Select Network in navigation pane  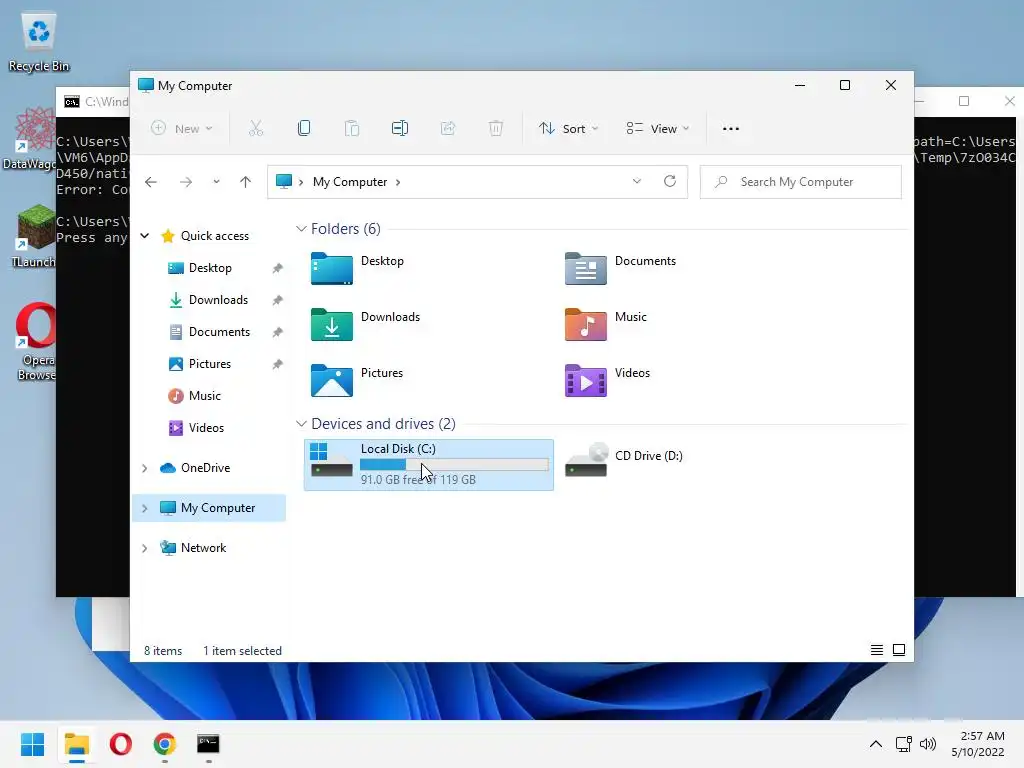[x=203, y=548]
